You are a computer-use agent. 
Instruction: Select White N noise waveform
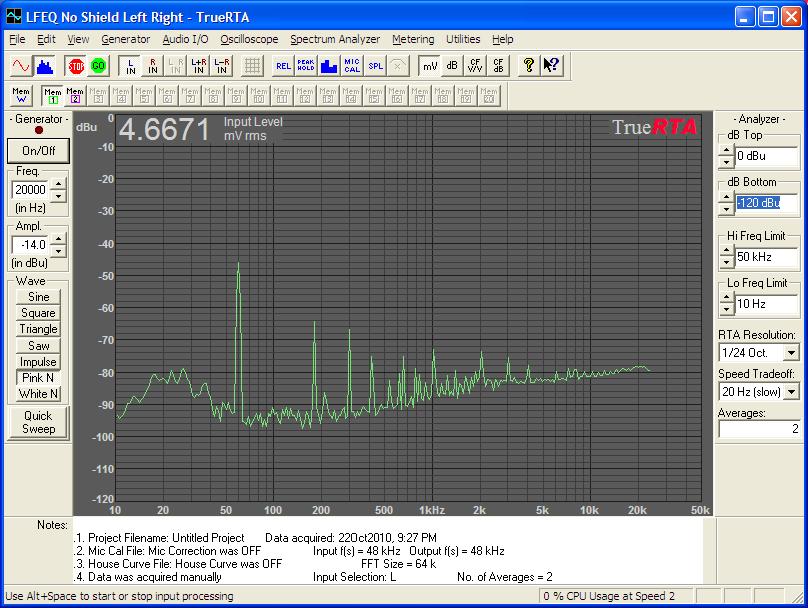[38, 394]
